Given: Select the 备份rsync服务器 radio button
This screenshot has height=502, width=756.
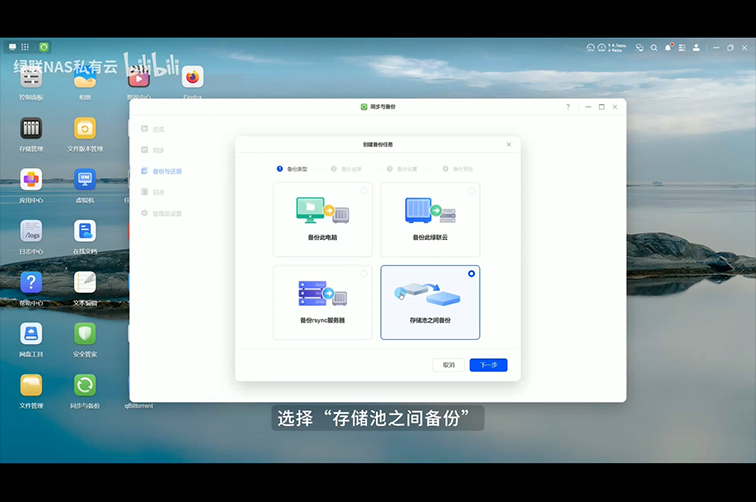Looking at the screenshot, I should (364, 273).
